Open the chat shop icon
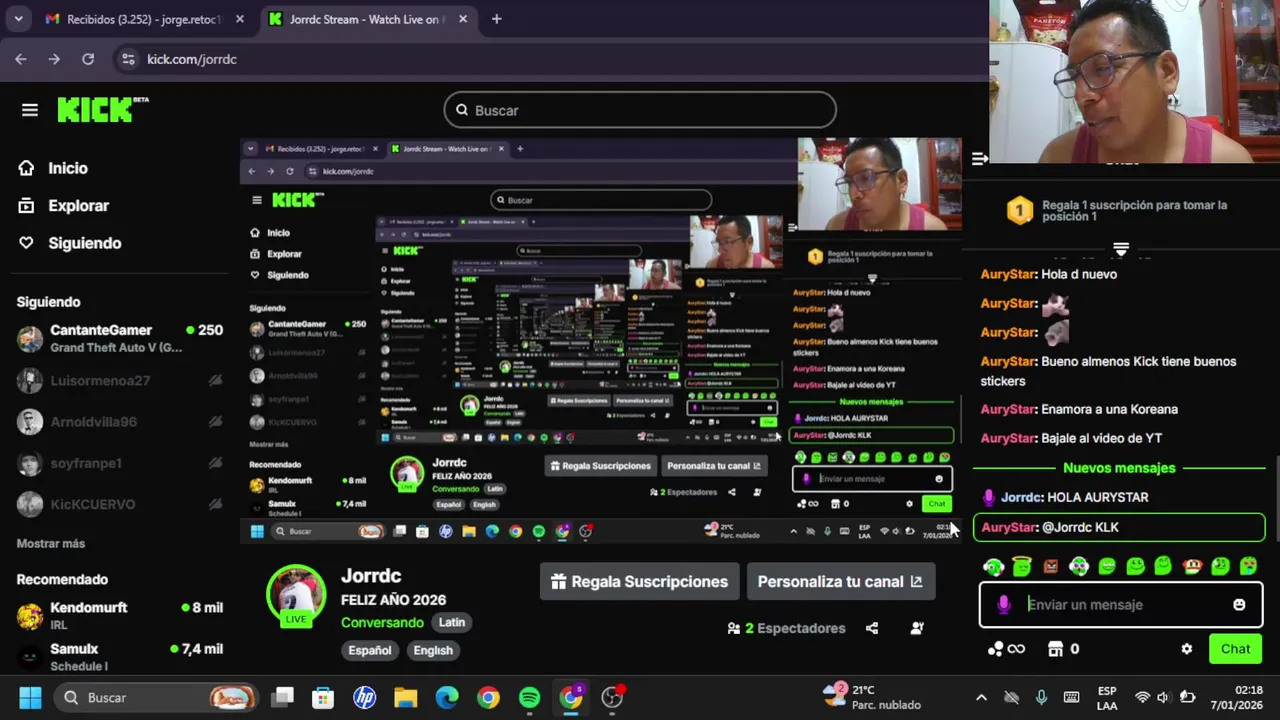This screenshot has height=720, width=1280. coord(1055,649)
